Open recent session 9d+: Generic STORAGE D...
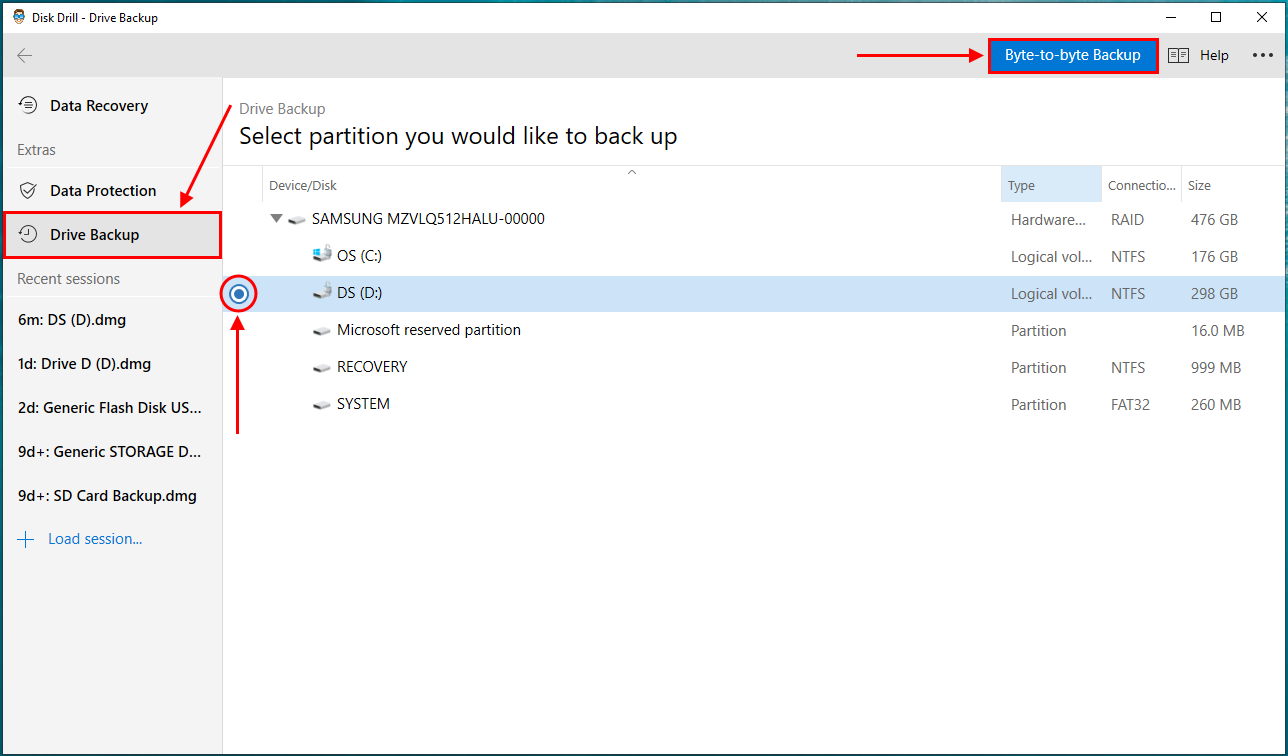Viewport: 1288px width, 756px height. pos(111,452)
